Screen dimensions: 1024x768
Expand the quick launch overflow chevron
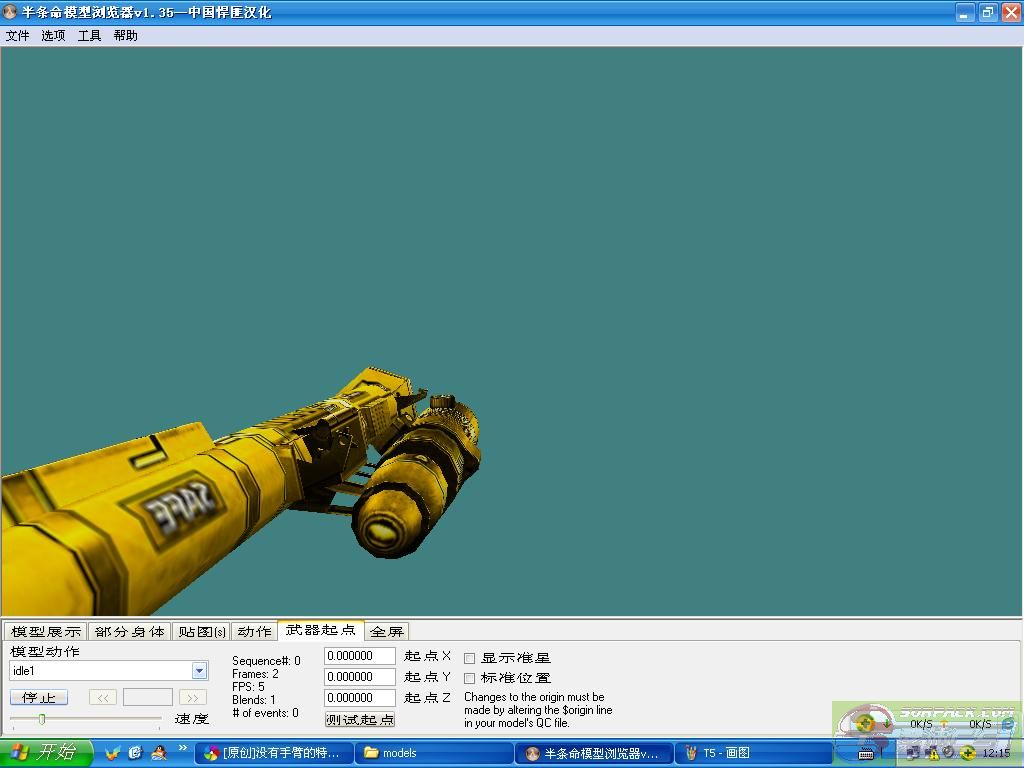183,747
